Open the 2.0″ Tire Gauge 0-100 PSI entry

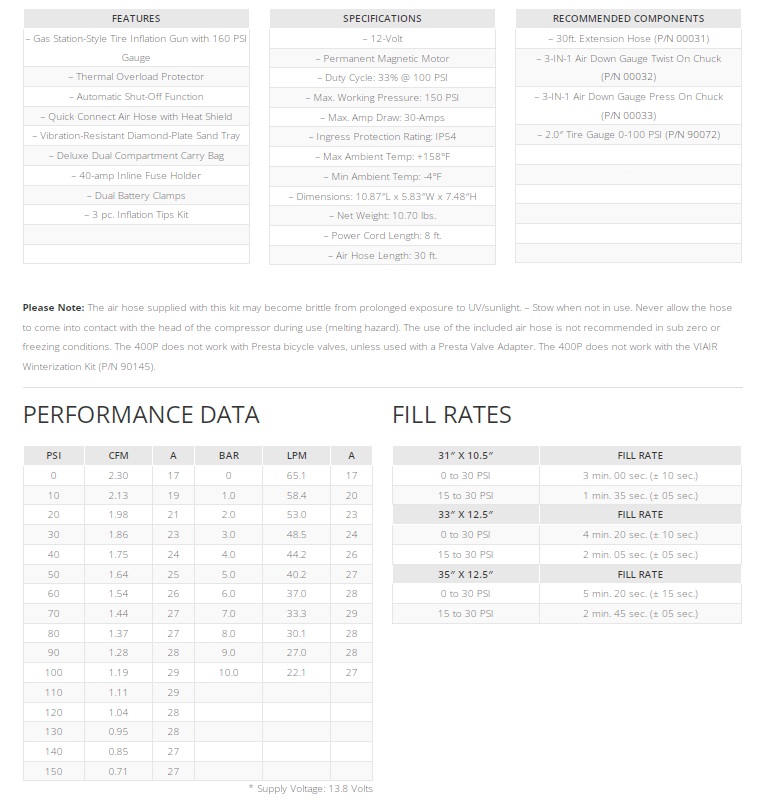(x=628, y=134)
